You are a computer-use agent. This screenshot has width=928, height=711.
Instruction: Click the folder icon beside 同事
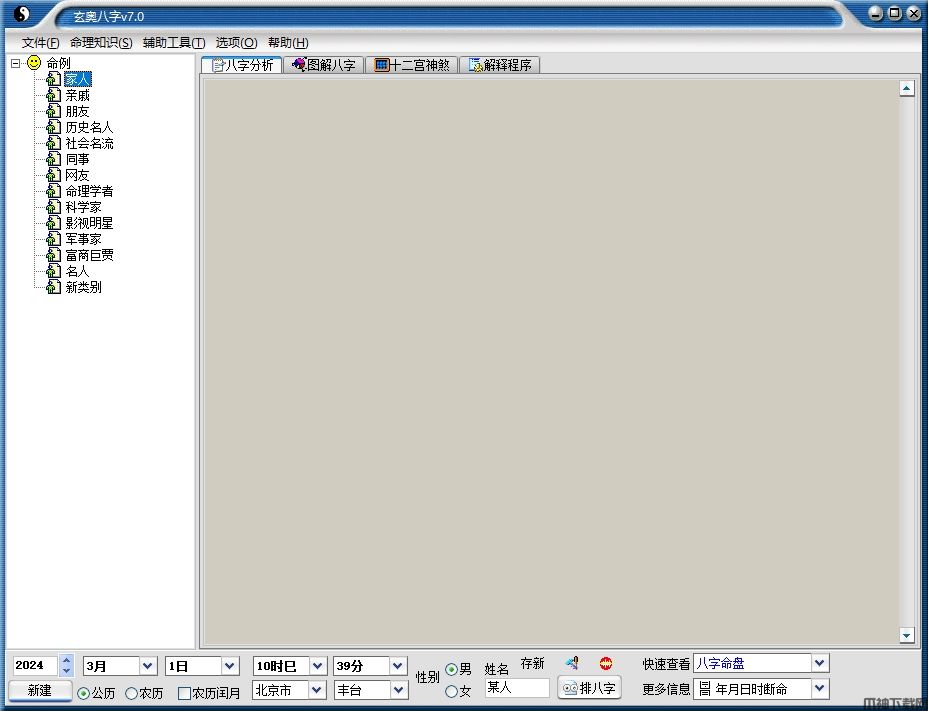pos(53,159)
